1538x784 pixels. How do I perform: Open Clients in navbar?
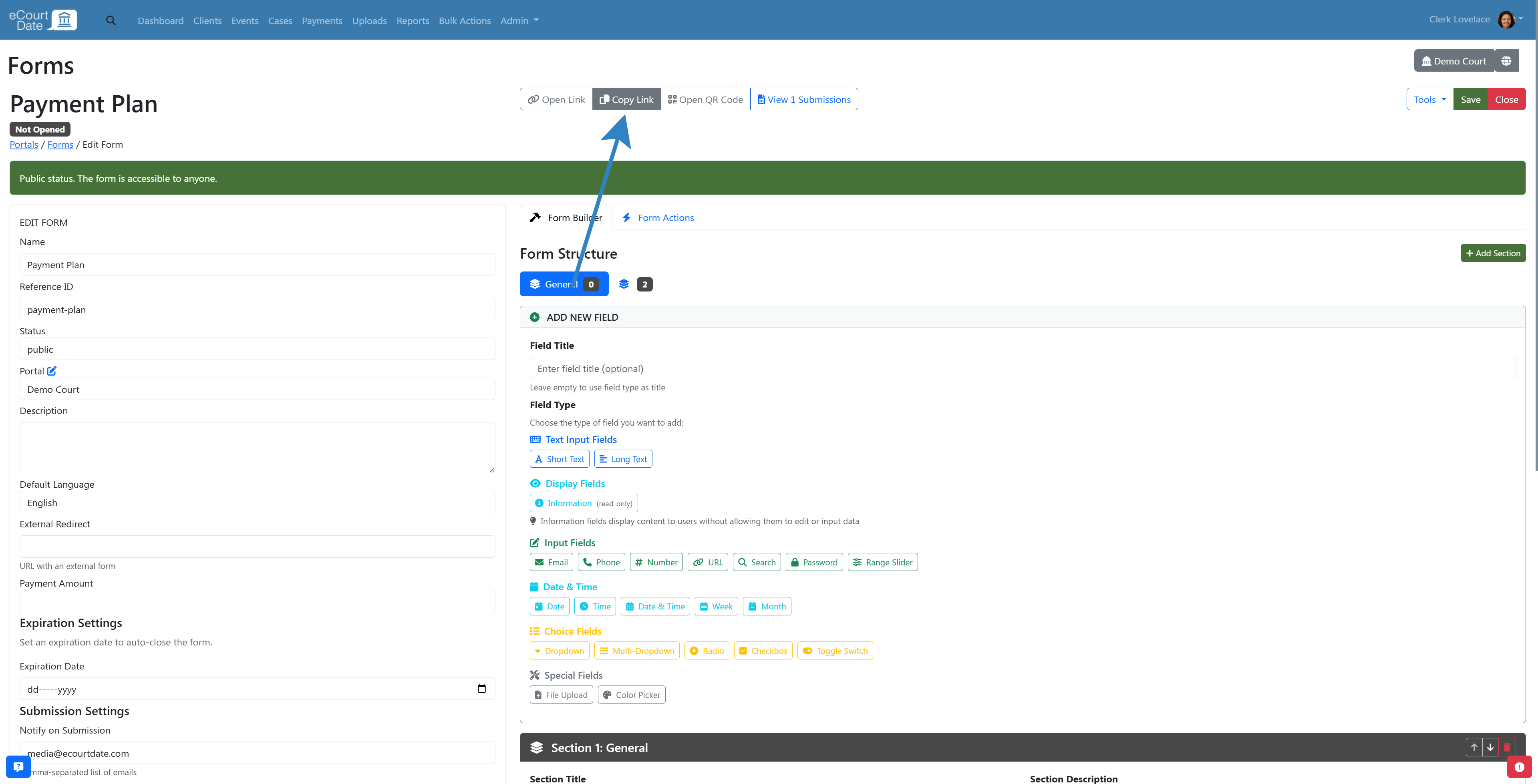(x=207, y=20)
